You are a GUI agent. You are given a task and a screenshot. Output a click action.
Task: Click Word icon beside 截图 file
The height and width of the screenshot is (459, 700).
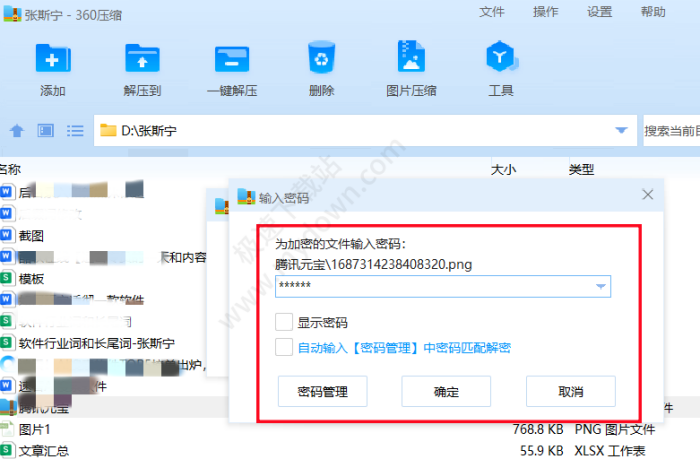coord(6,234)
